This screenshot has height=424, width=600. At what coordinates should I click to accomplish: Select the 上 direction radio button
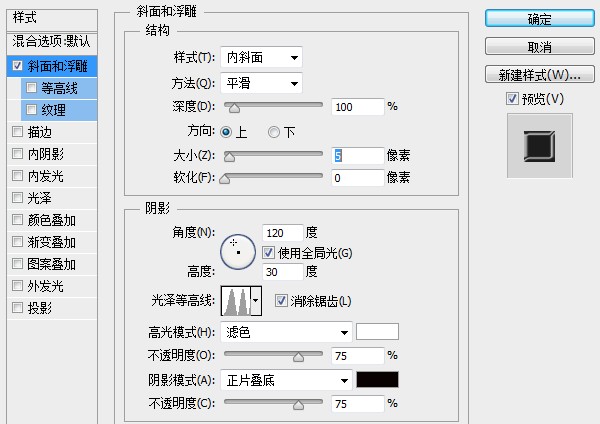pos(226,132)
